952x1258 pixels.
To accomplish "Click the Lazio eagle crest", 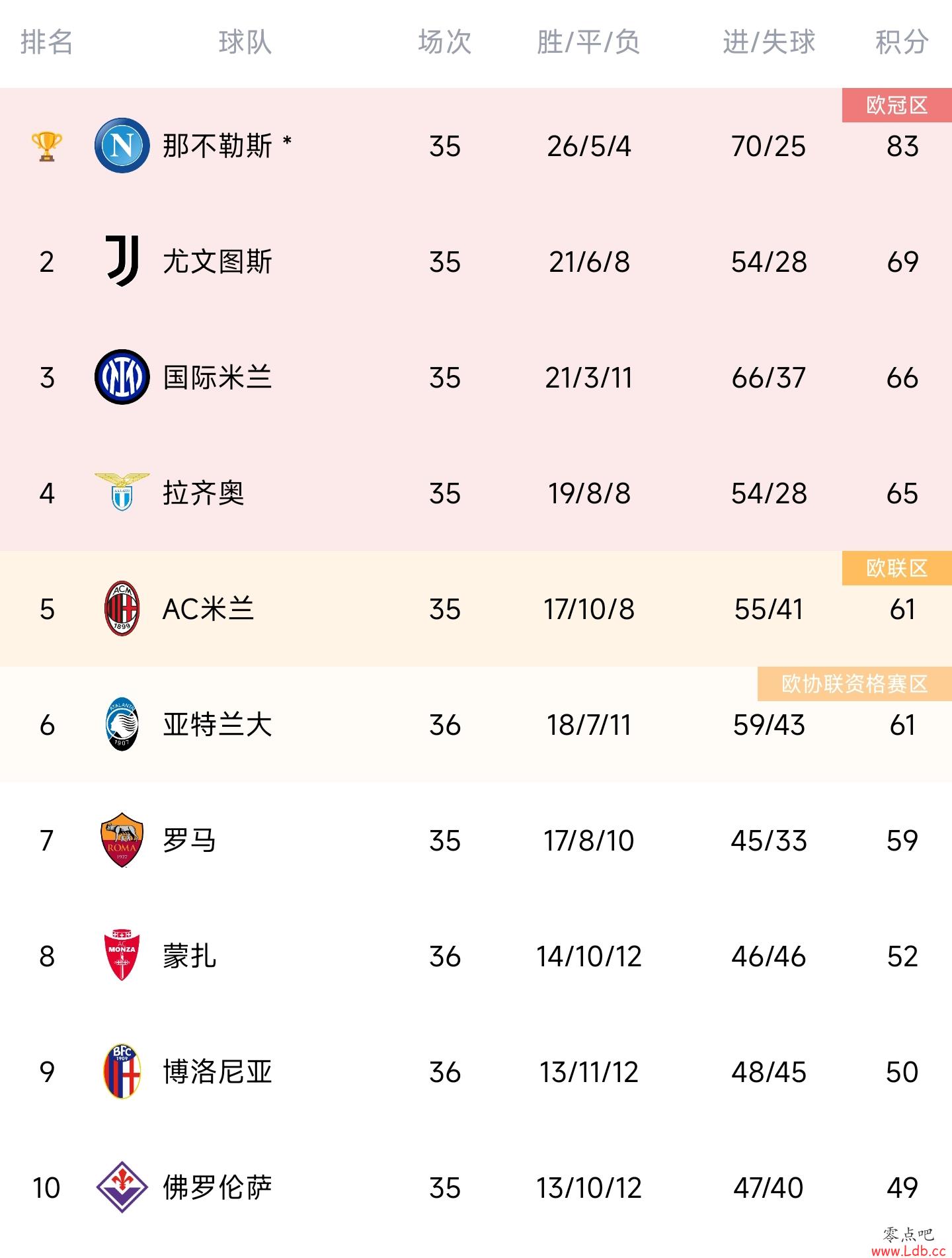I will tap(122, 491).
